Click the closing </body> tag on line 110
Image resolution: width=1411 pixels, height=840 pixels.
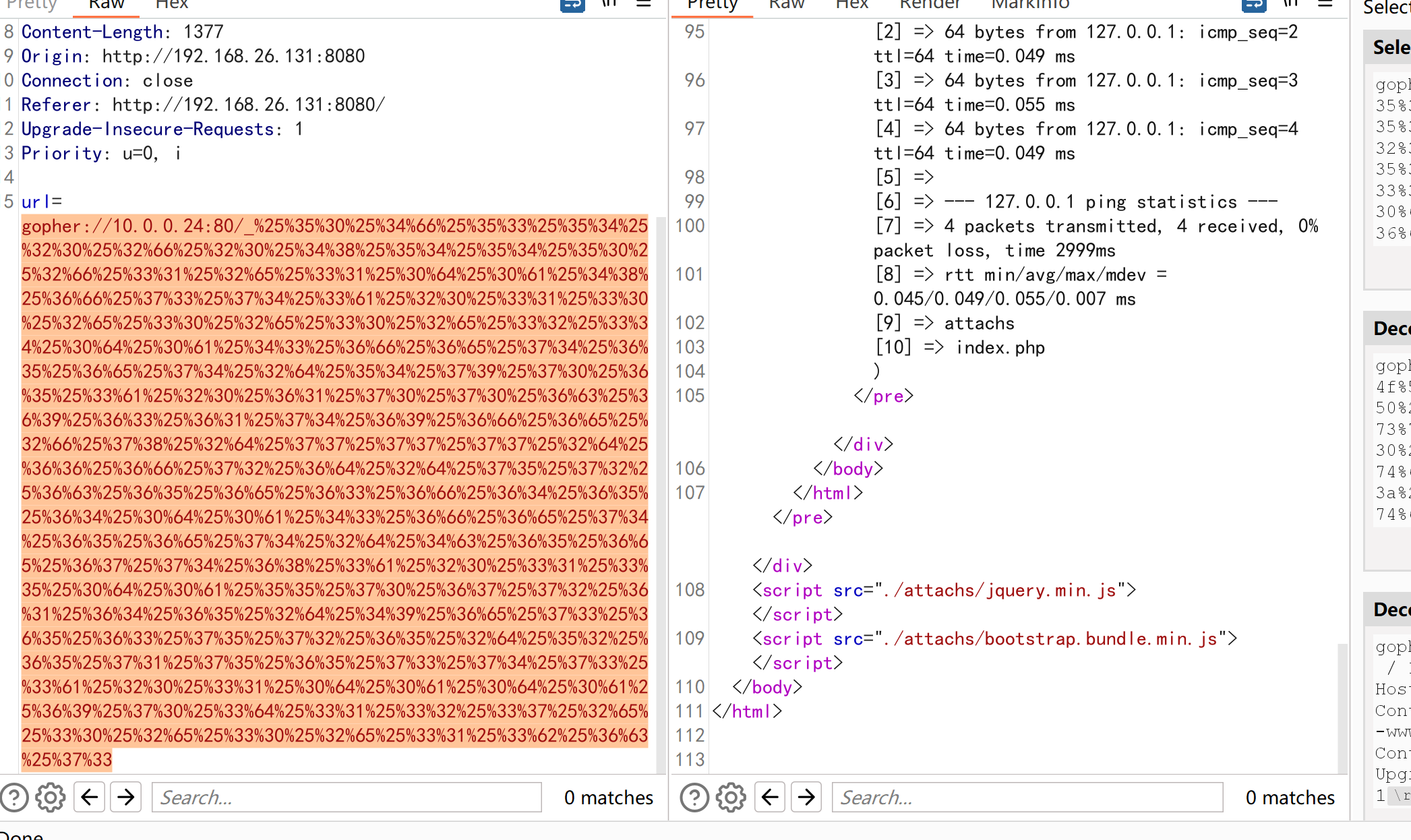(767, 687)
